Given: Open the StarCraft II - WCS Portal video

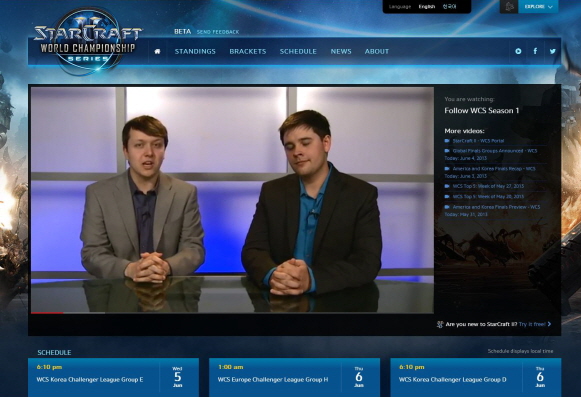Looking at the screenshot, I should [x=478, y=141].
